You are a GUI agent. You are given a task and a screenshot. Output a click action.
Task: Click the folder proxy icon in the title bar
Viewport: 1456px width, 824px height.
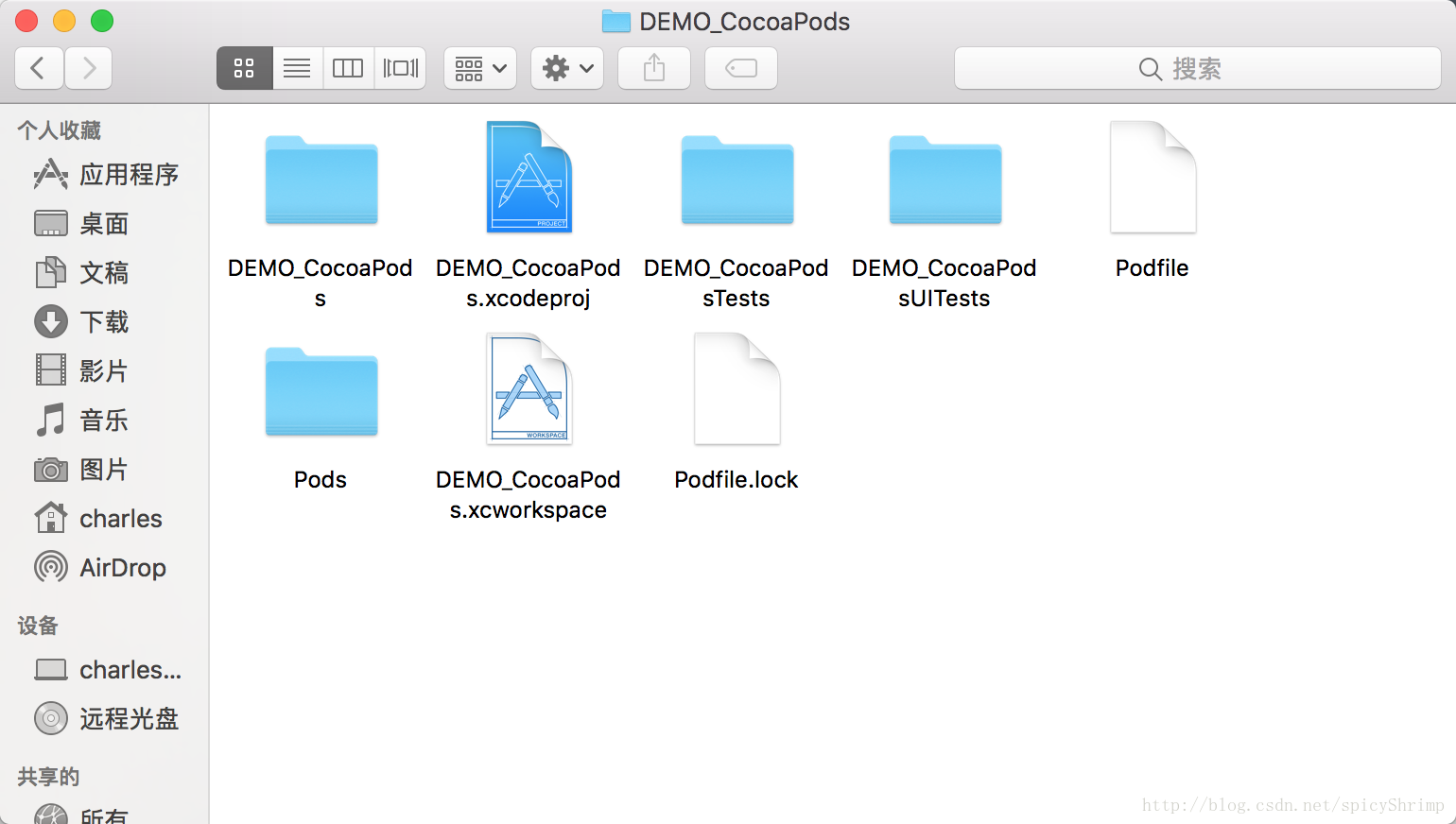(616, 22)
